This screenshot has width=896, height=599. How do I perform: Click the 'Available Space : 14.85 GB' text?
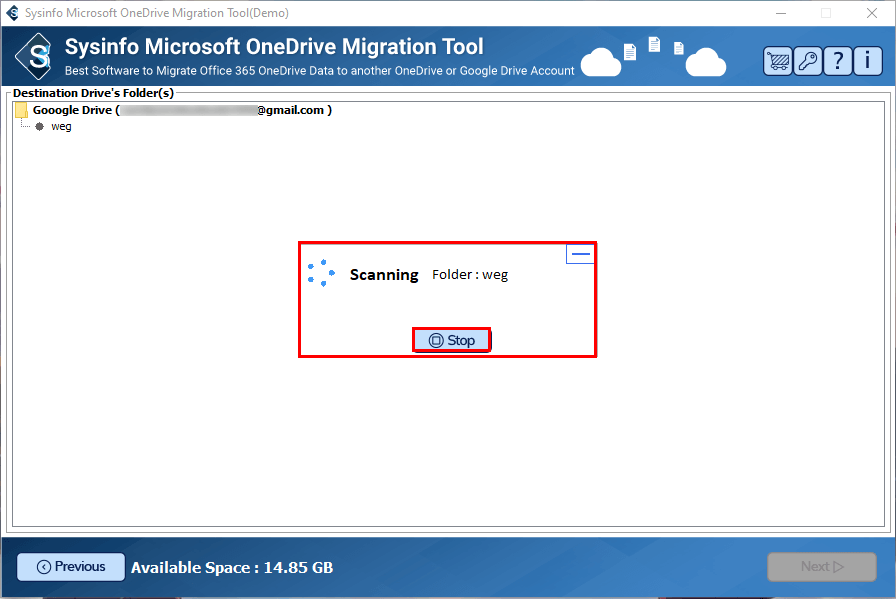(232, 568)
